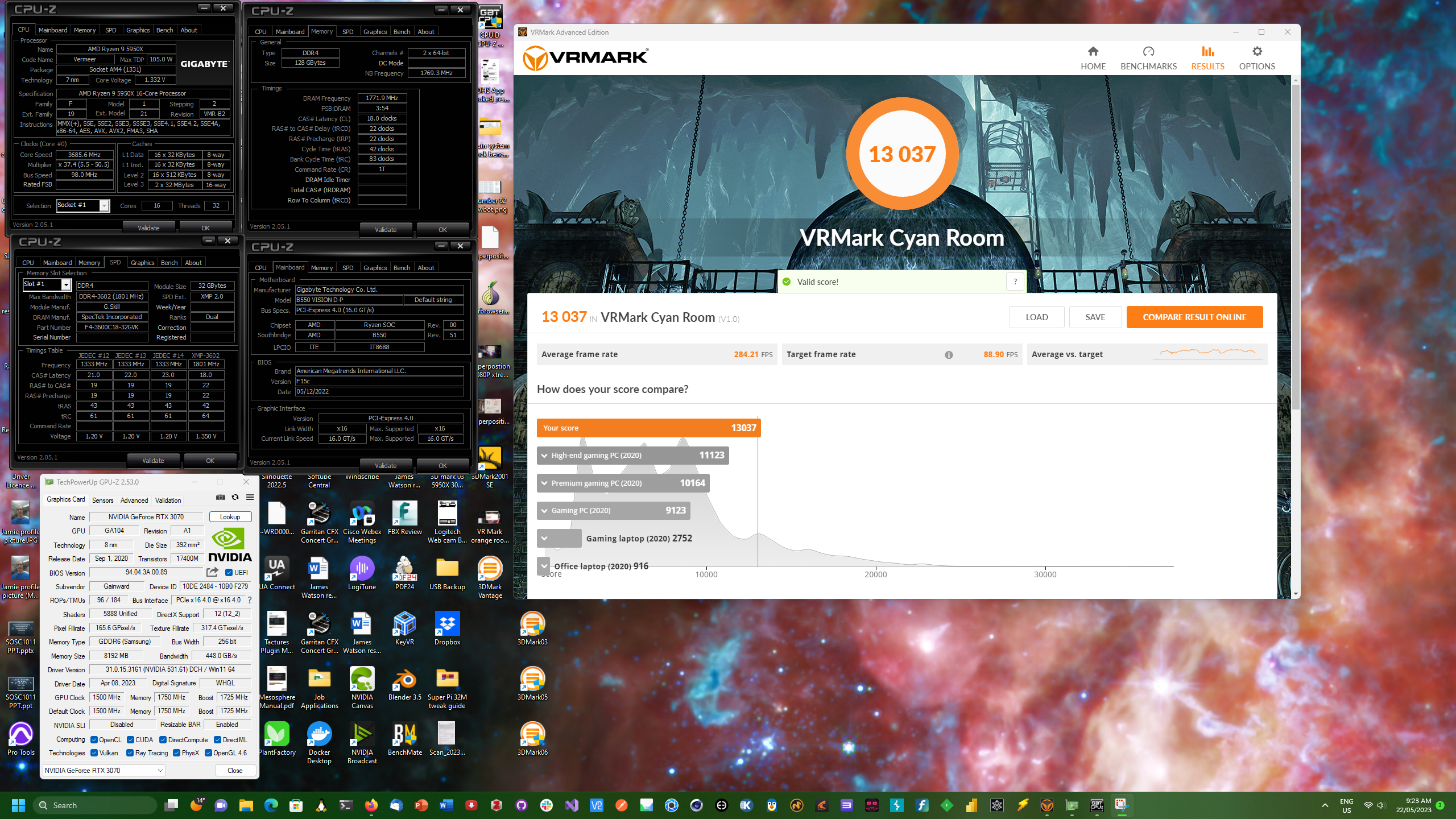The width and height of the screenshot is (1456, 819).
Task: Select the Mainboard tab in the top-left CPU-Z window
Action: pyautogui.click(x=53, y=30)
